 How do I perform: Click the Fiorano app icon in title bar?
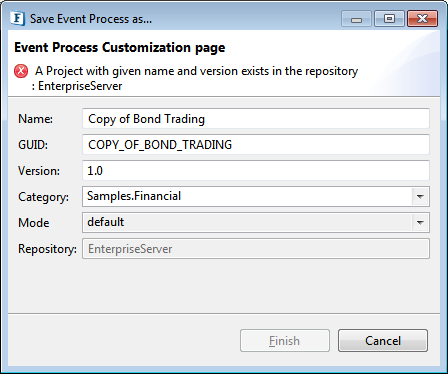pyautogui.click(x=17, y=18)
